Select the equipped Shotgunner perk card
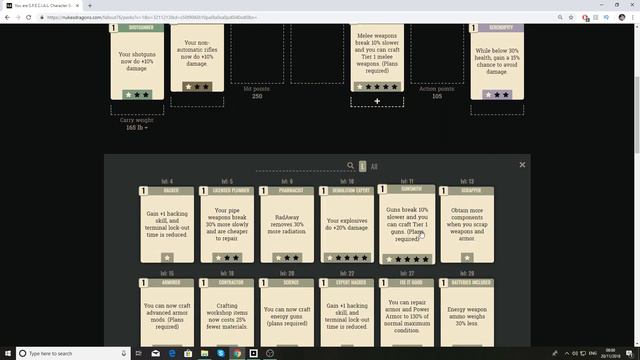Screen dimensions: 640x360 click(137, 62)
